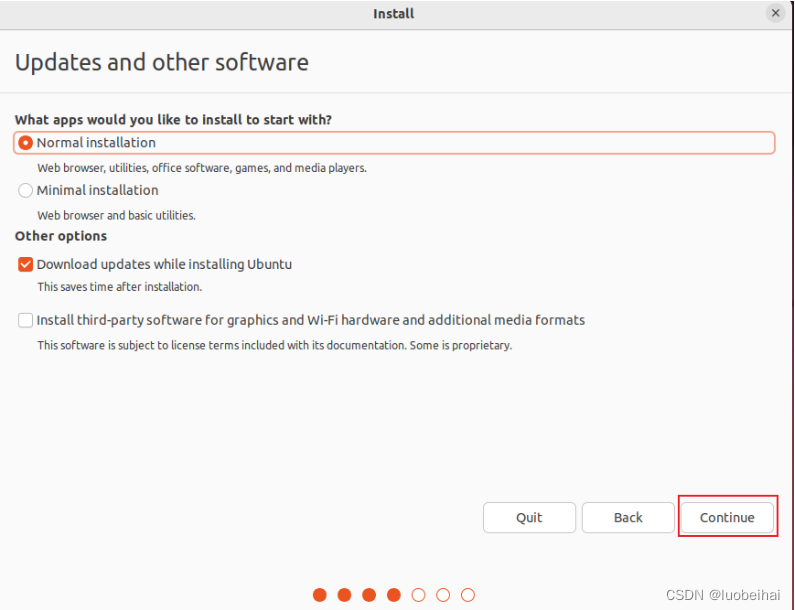Click the first filled progress dot

[x=320, y=595]
